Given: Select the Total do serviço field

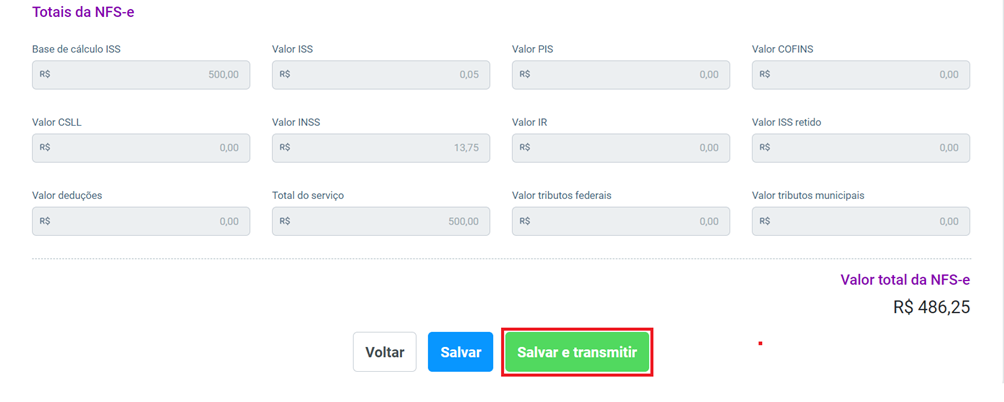Looking at the screenshot, I should pyautogui.click(x=381, y=221).
